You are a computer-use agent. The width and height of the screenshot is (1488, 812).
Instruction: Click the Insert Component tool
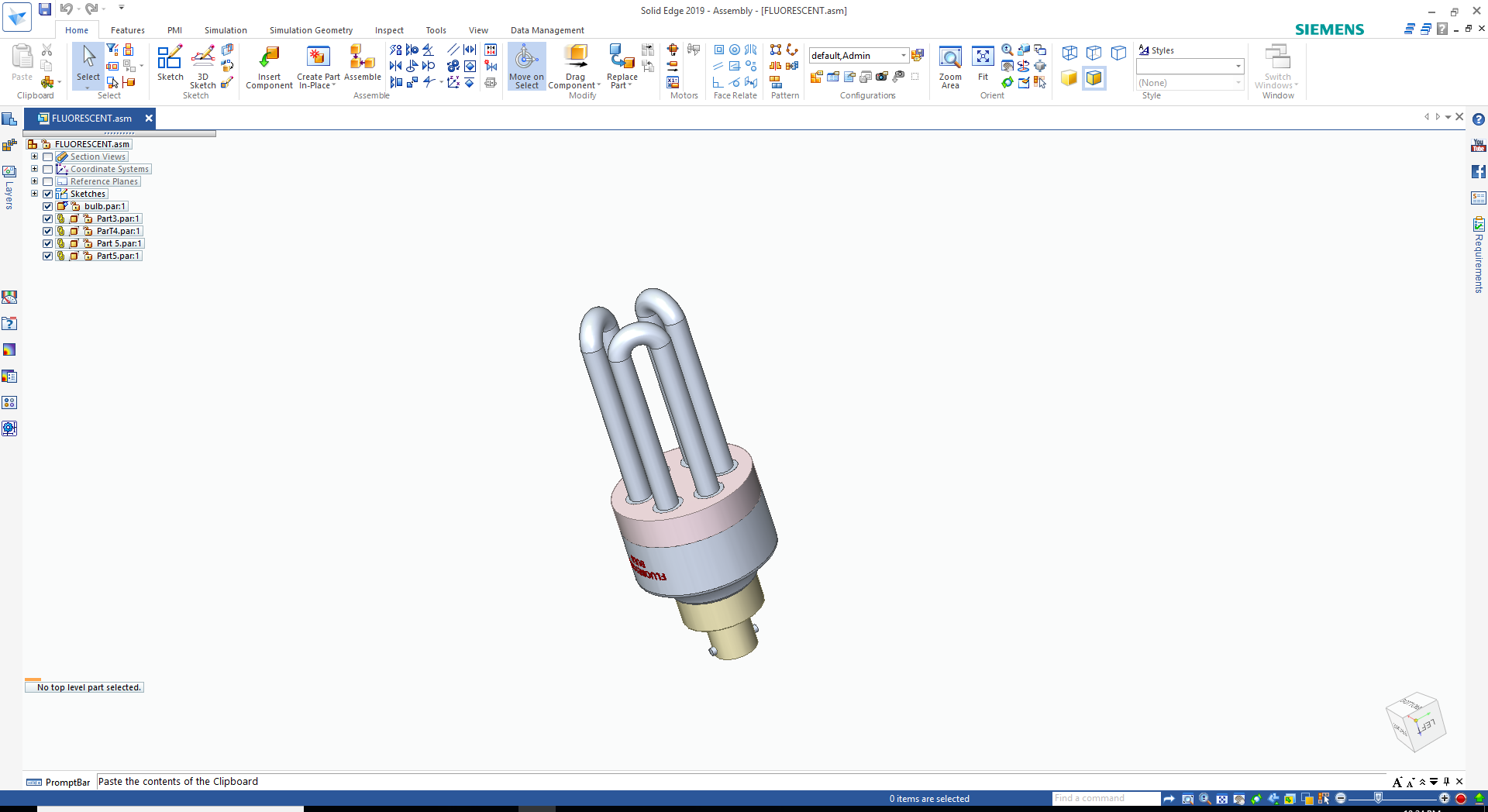click(269, 67)
